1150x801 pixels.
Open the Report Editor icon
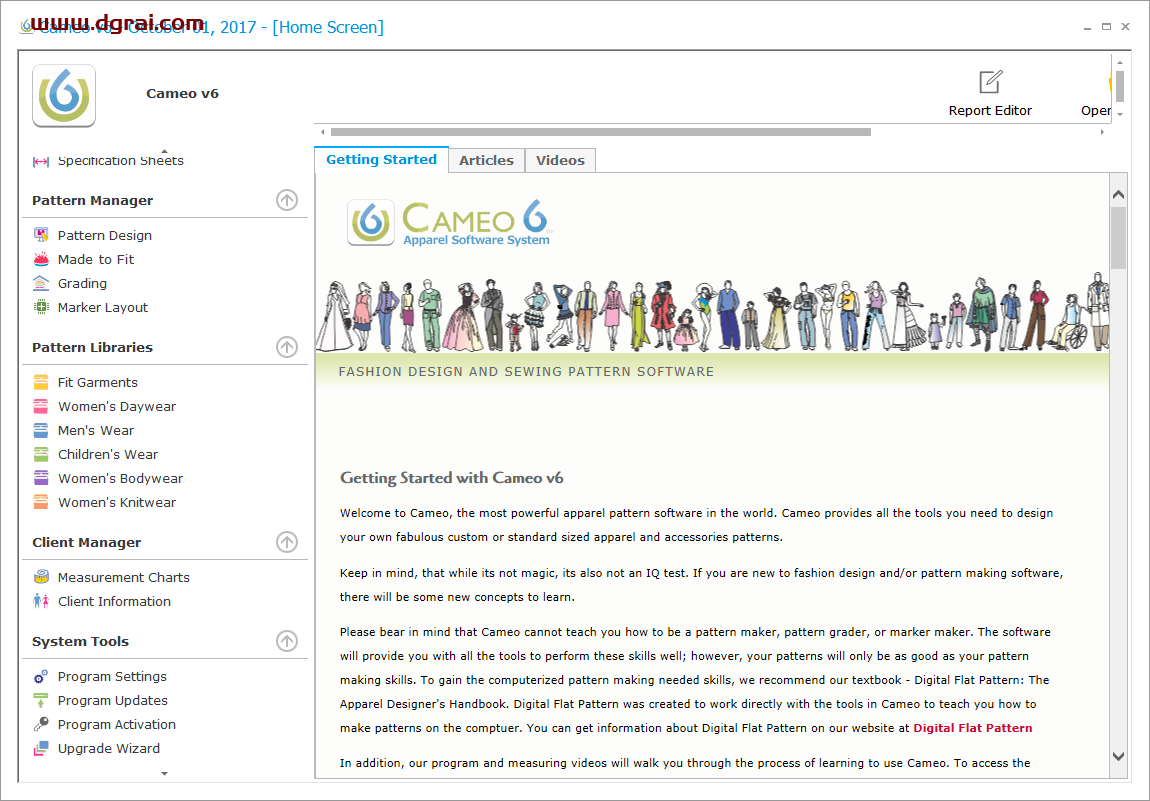(x=990, y=82)
